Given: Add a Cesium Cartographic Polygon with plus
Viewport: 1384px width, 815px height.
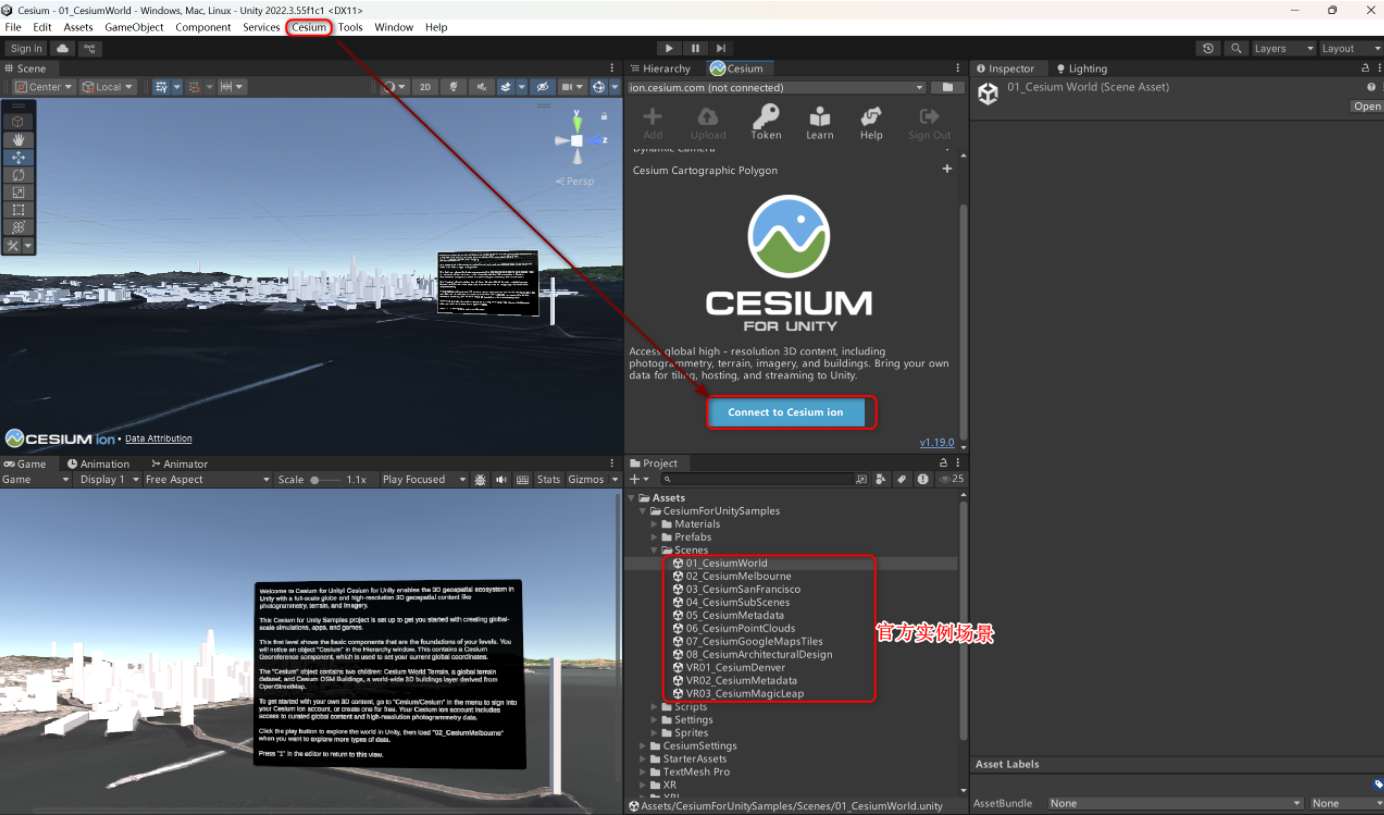Looking at the screenshot, I should click(x=947, y=169).
